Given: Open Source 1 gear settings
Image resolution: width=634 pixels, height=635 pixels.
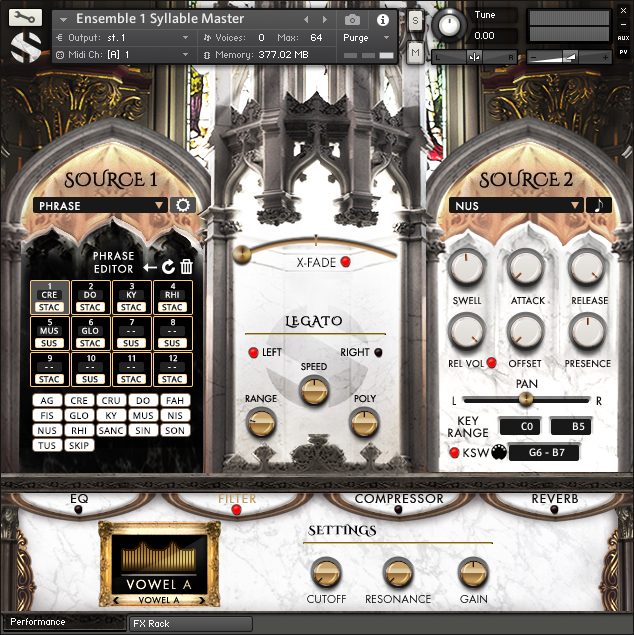Looking at the screenshot, I should (x=183, y=205).
